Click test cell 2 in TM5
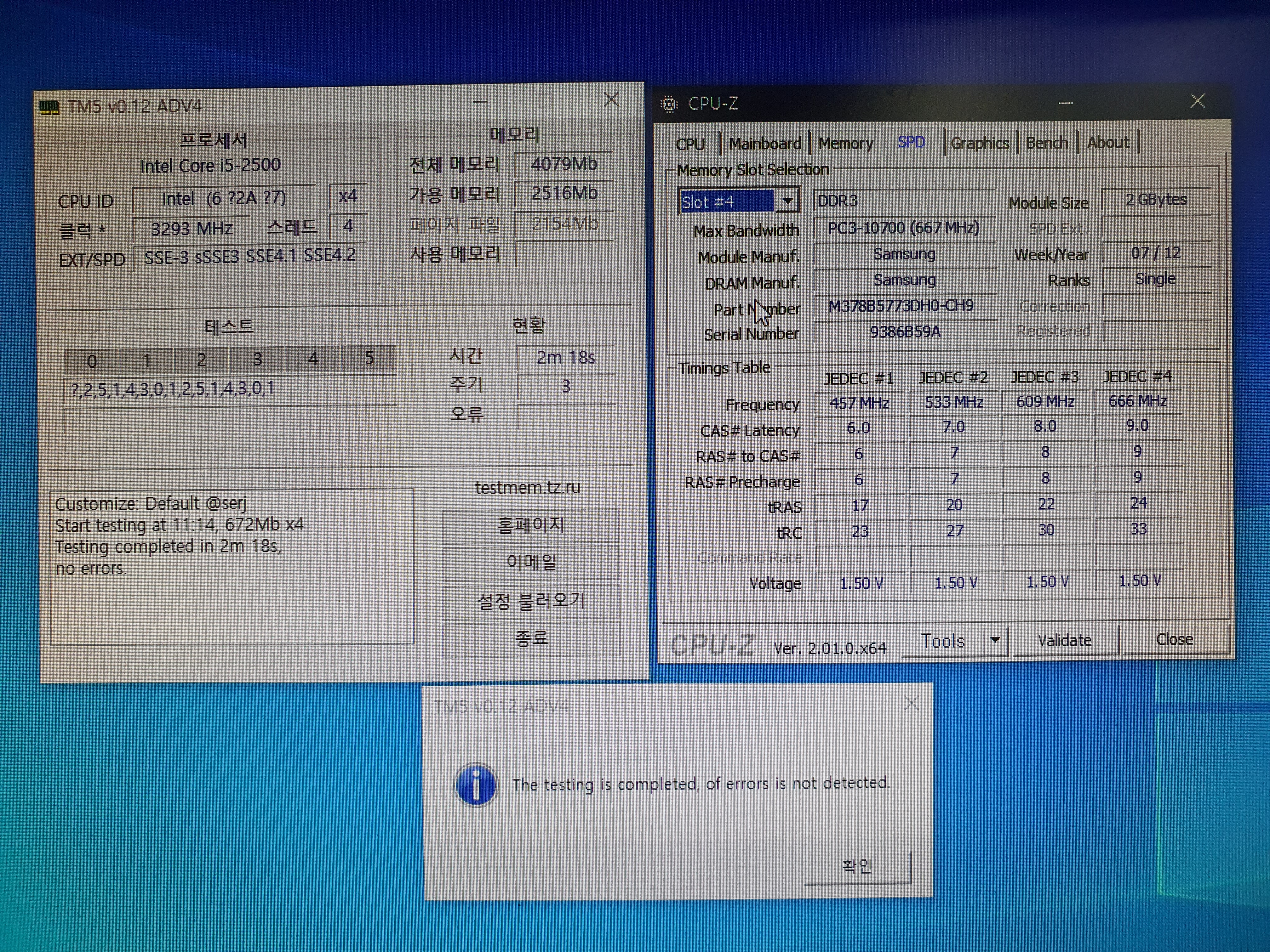The image size is (1270, 952). [x=202, y=359]
